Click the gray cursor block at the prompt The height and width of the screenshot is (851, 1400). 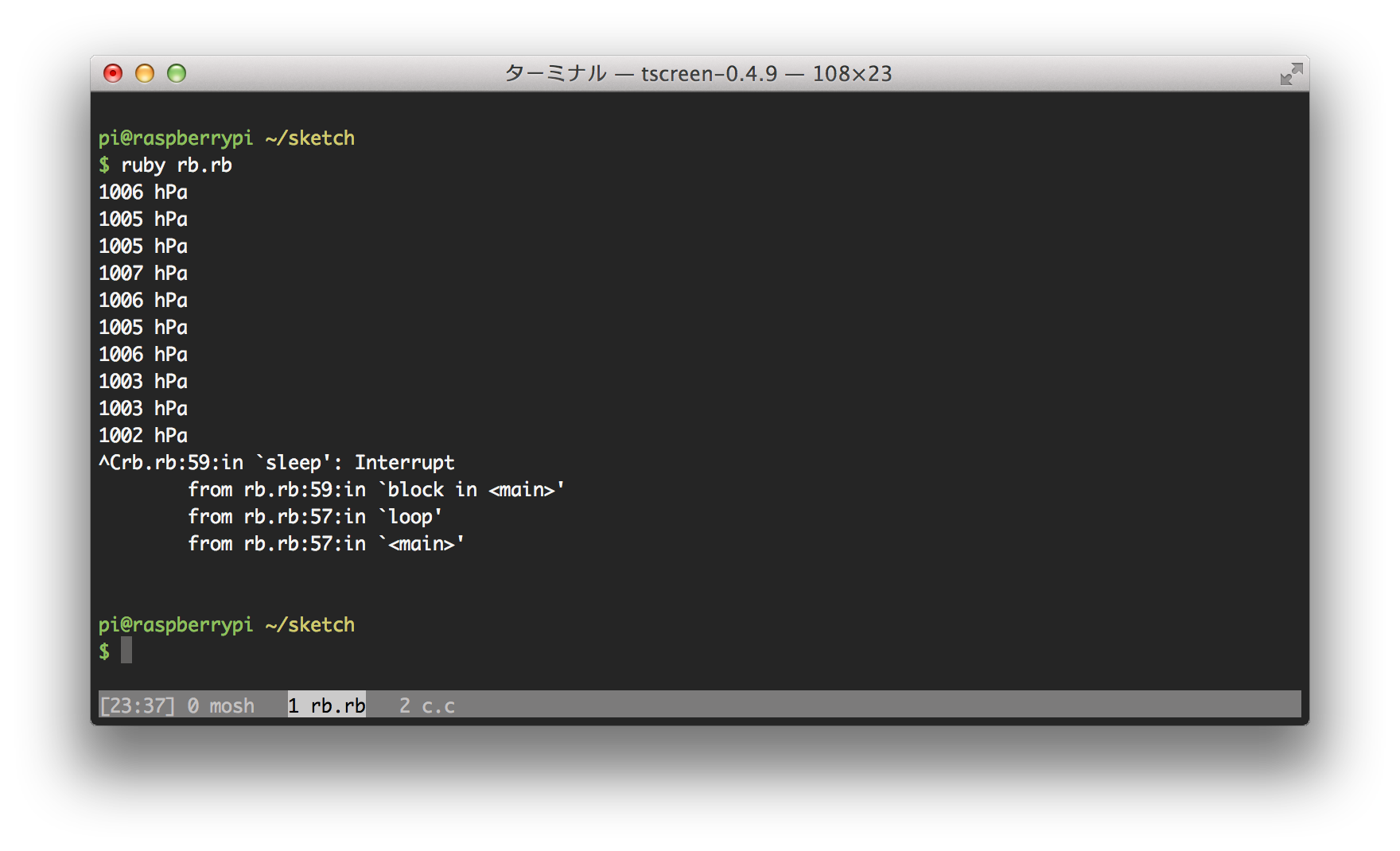tap(126, 651)
